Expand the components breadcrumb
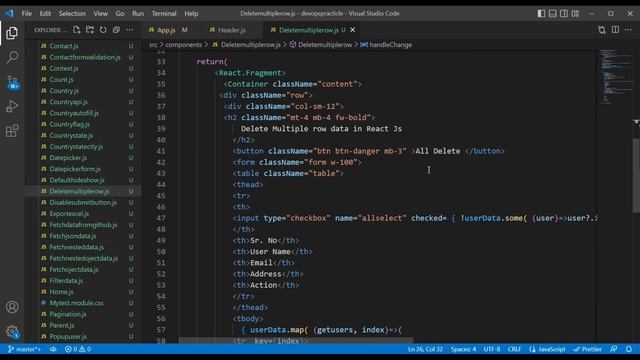Viewport: 640px width, 360px height. [183, 45]
